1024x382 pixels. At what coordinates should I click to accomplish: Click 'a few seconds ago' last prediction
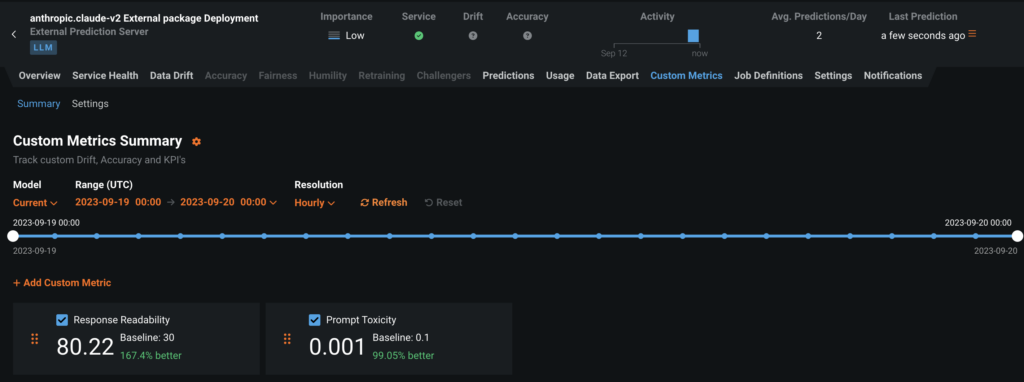point(922,36)
